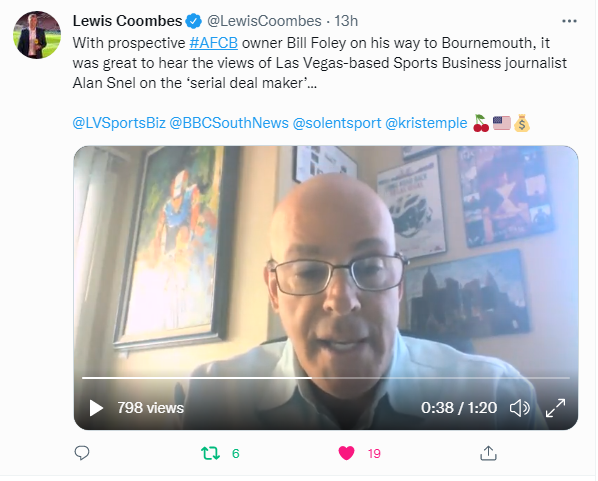Click the blue verified badge icon
The width and height of the screenshot is (598, 481).
tap(194, 21)
